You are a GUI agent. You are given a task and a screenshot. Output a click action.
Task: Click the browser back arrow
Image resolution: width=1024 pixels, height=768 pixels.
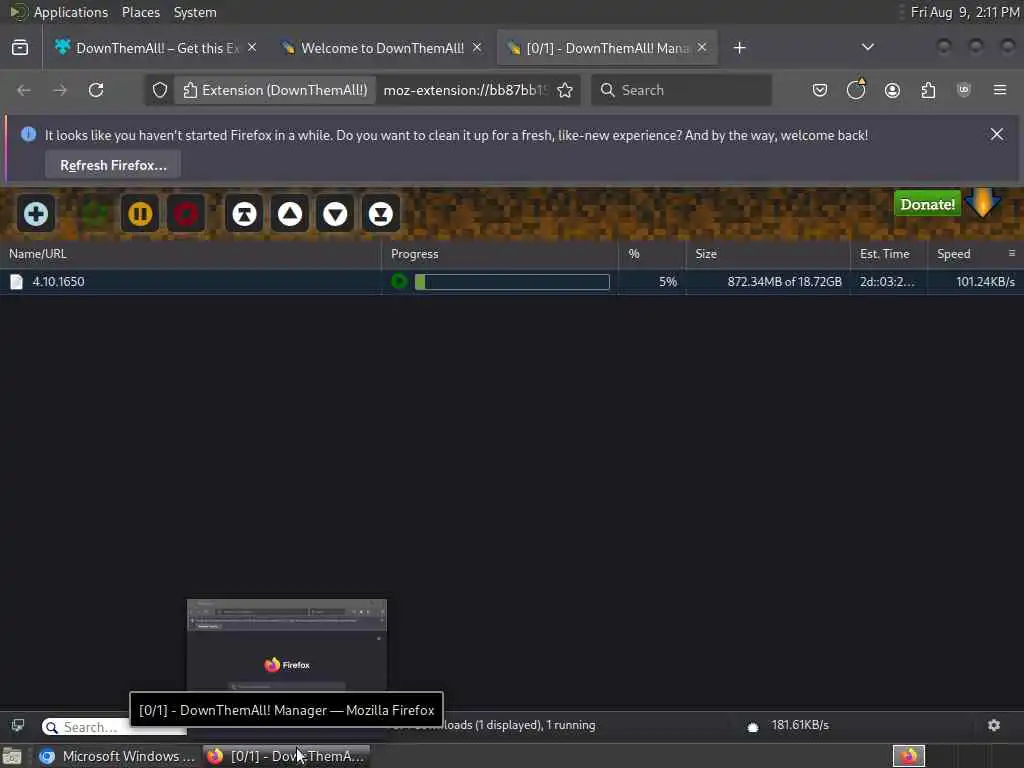tap(24, 90)
